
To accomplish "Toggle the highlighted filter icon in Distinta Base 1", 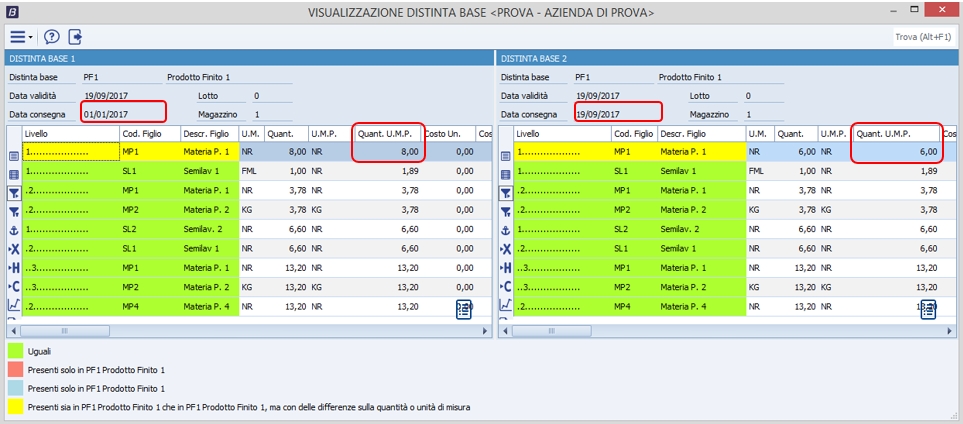I will 14,193.
